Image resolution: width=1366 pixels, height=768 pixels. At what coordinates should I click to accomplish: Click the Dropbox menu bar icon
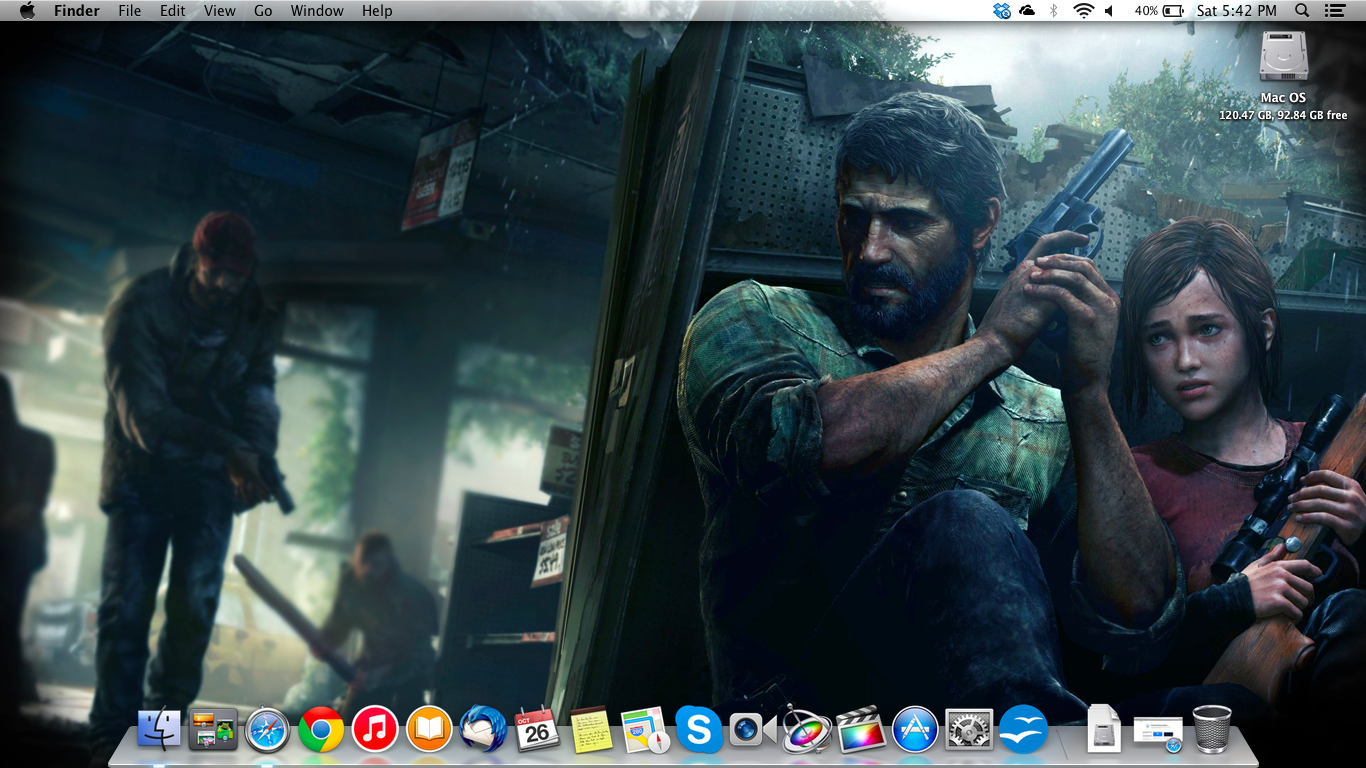click(1002, 11)
